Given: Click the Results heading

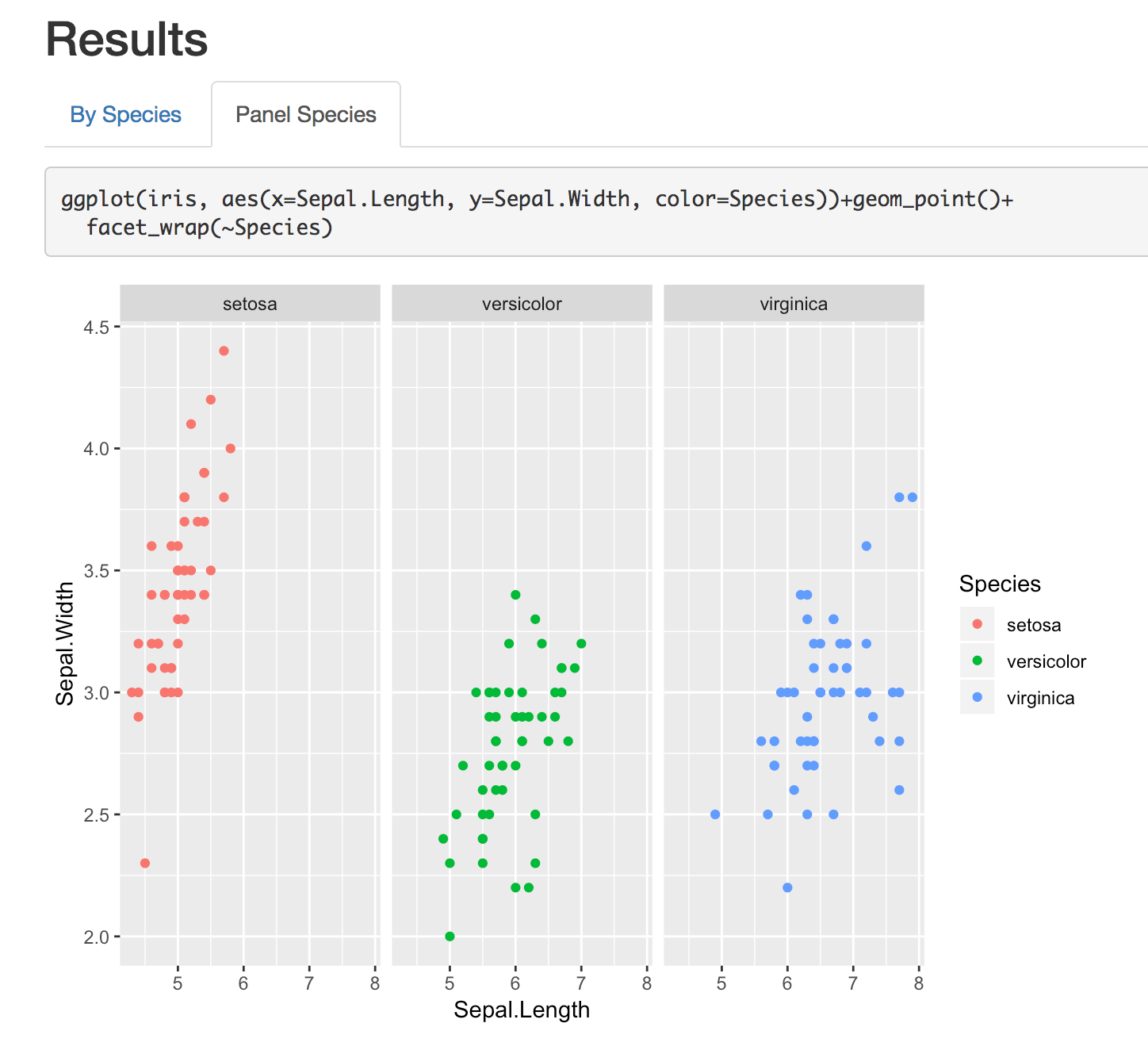Looking at the screenshot, I should pos(127,40).
